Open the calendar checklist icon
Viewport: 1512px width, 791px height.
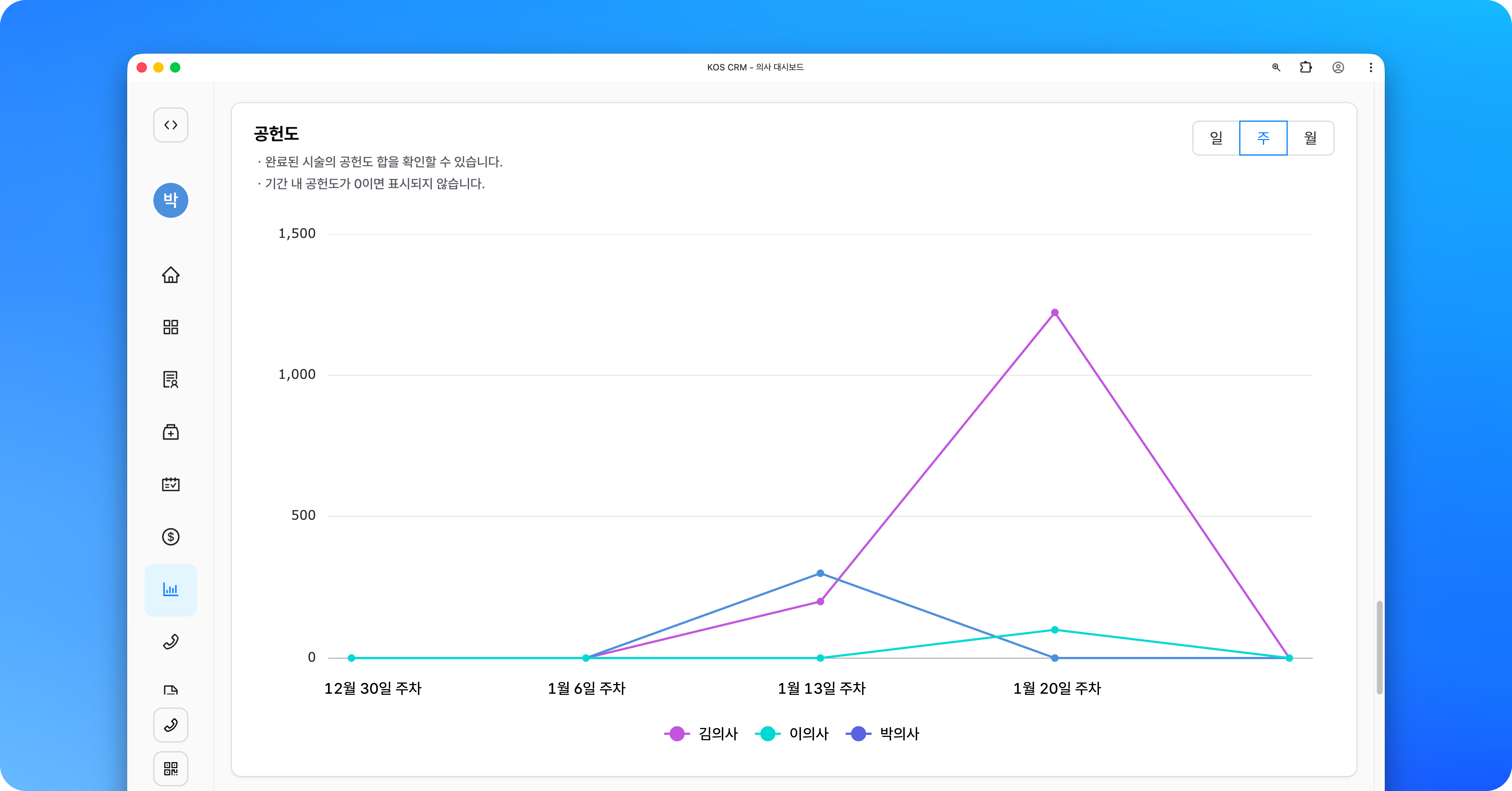pos(171,484)
